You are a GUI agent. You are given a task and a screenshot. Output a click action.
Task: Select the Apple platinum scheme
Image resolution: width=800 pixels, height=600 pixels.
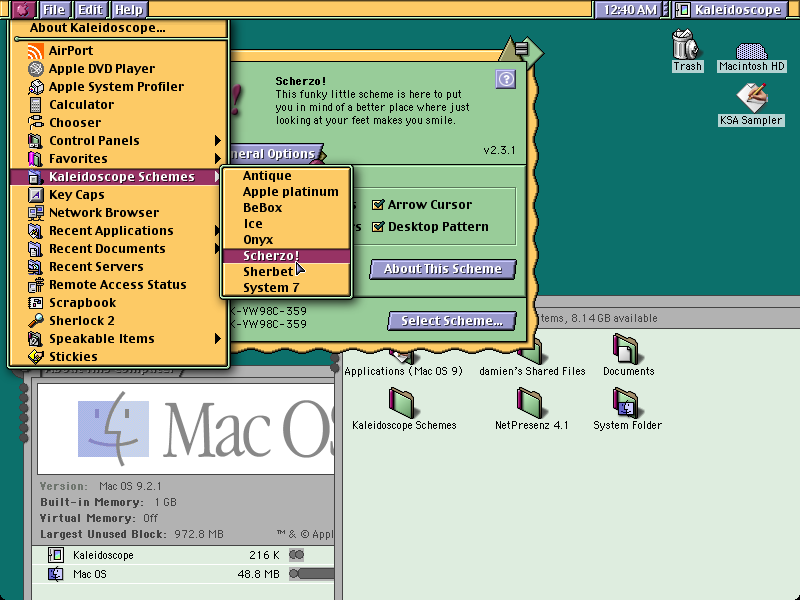coord(287,192)
